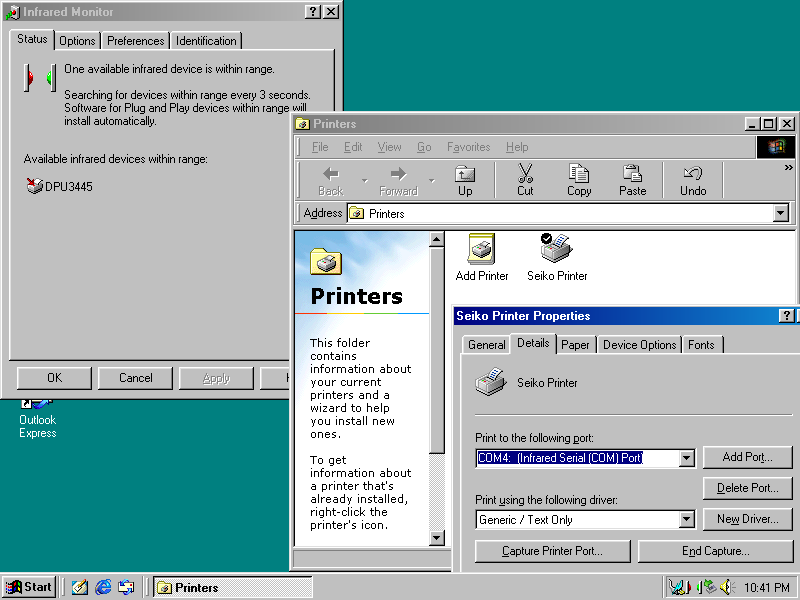Click the Outlook Express quick launch icon

pyautogui.click(x=127, y=587)
